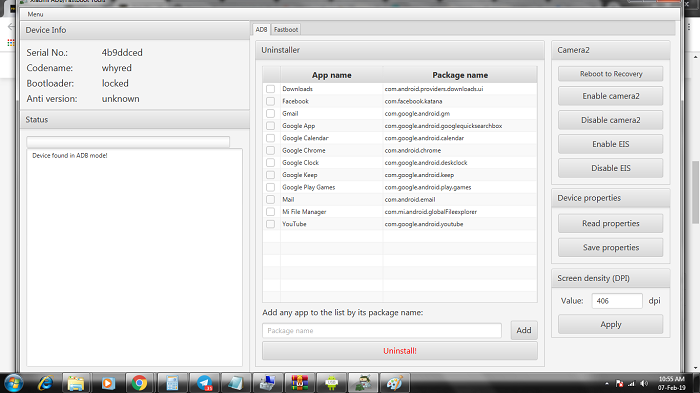This screenshot has width=700, height=393.
Task: Open the notepad taskbar icon
Action: pos(235,383)
